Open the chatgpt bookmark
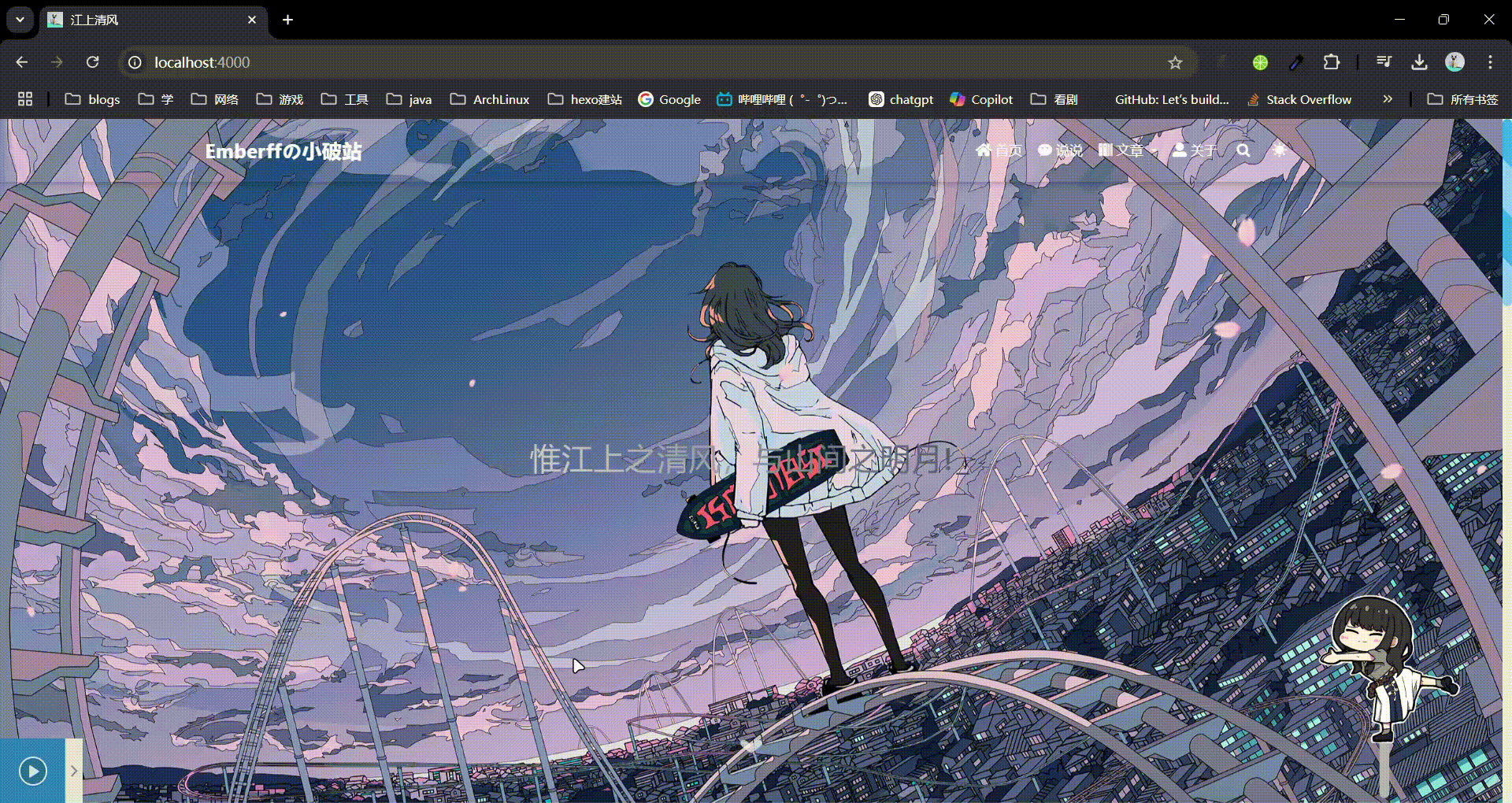The image size is (1512, 803). pyautogui.click(x=901, y=99)
